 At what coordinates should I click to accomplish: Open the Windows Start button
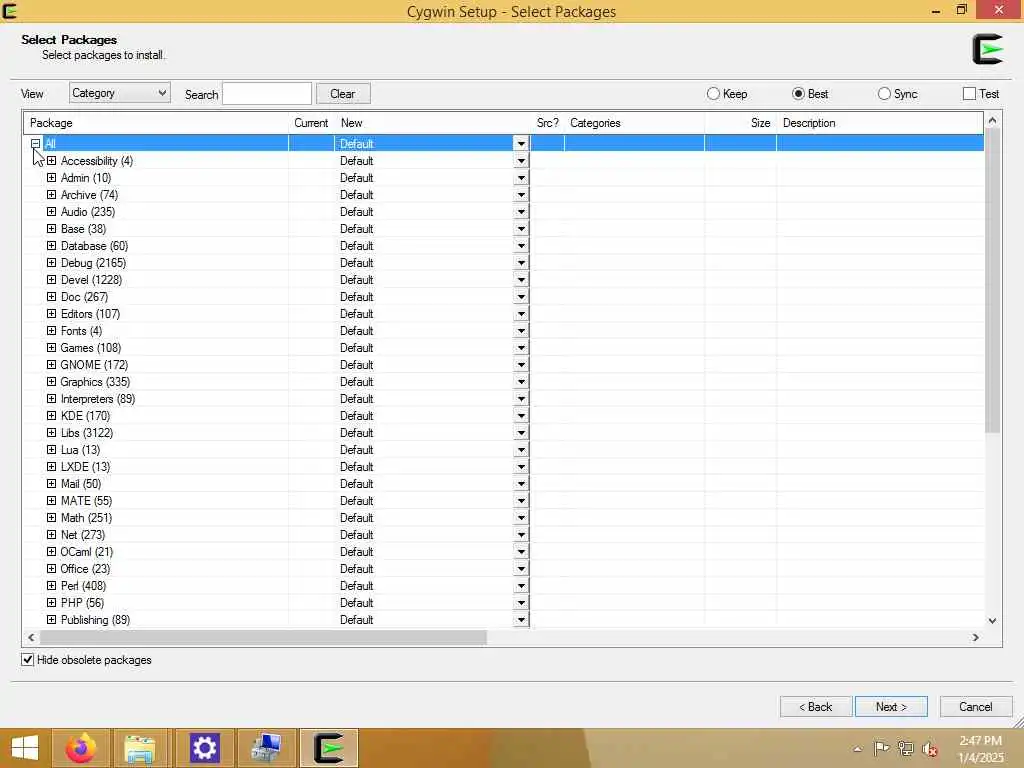point(25,748)
